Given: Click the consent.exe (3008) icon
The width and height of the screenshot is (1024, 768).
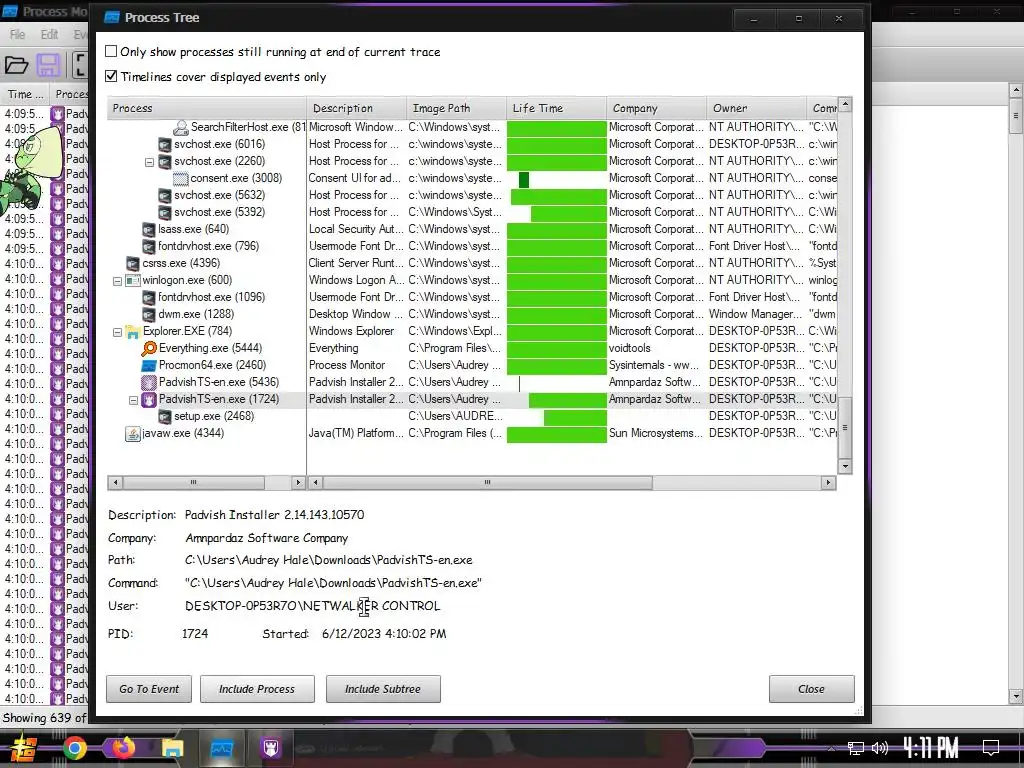Looking at the screenshot, I should [x=181, y=178].
